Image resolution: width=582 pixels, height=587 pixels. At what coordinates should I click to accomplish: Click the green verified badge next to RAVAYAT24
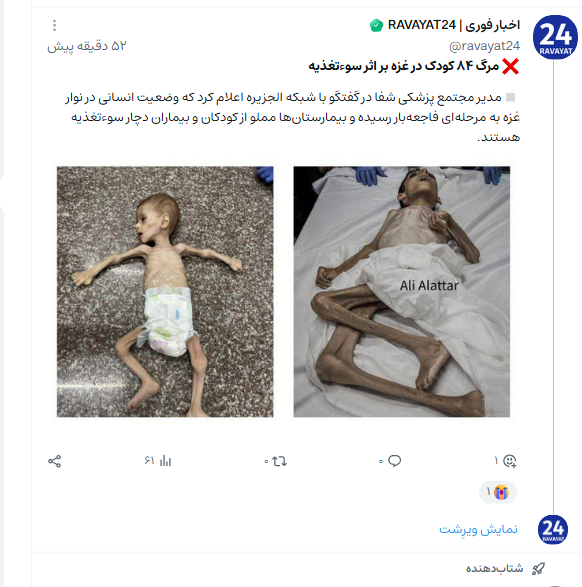[x=376, y=25]
